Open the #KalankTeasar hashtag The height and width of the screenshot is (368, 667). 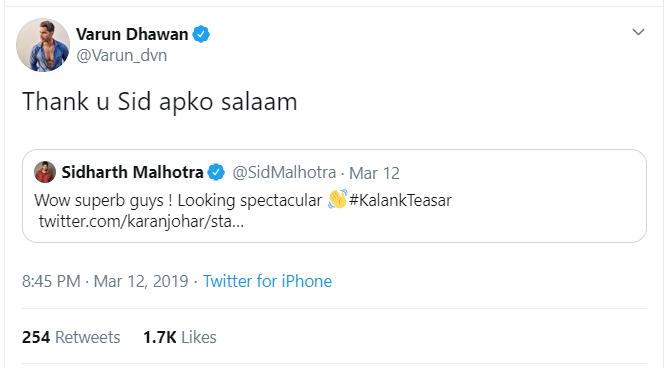coord(400,200)
